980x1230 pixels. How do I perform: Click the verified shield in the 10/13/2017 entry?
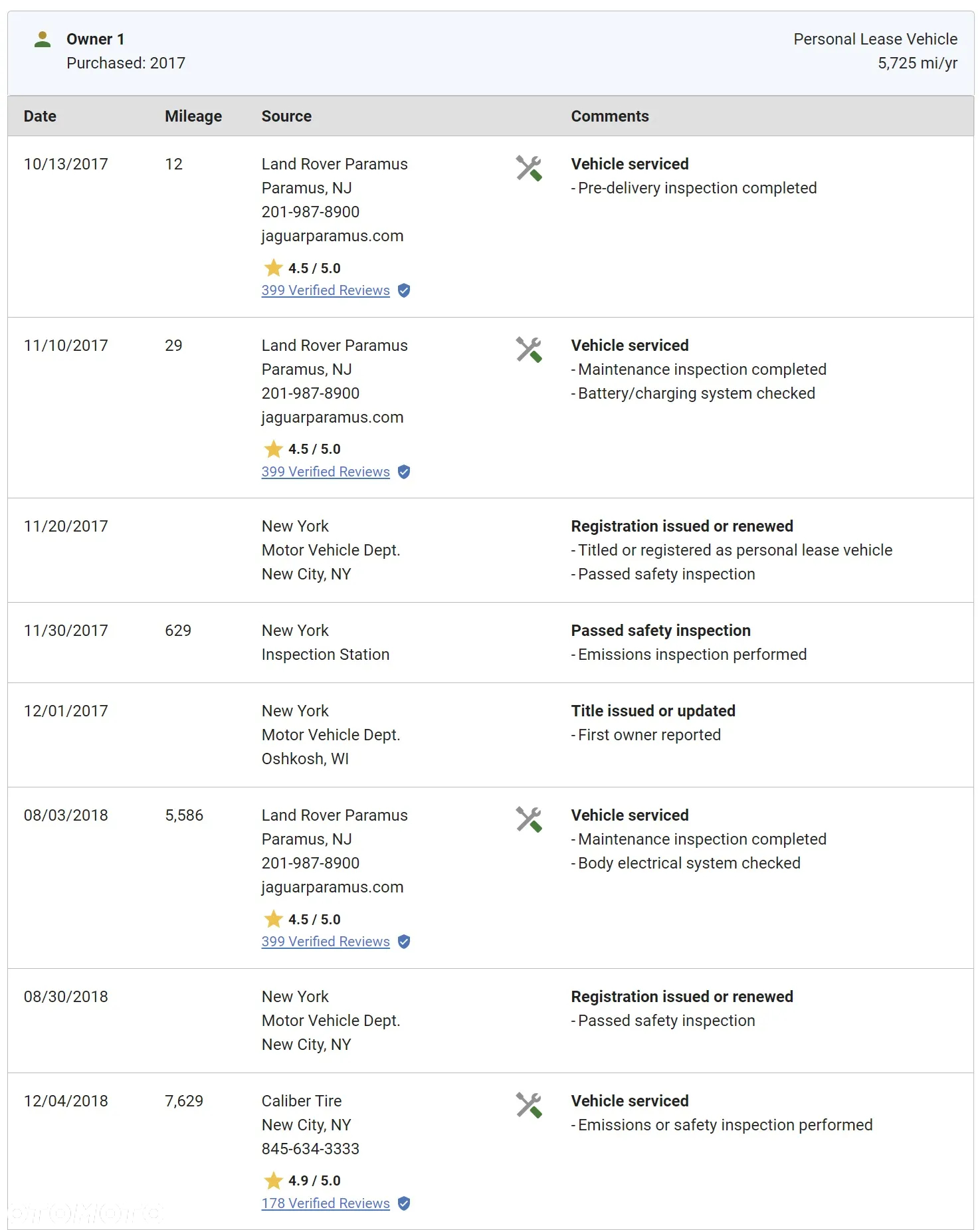[x=404, y=290]
